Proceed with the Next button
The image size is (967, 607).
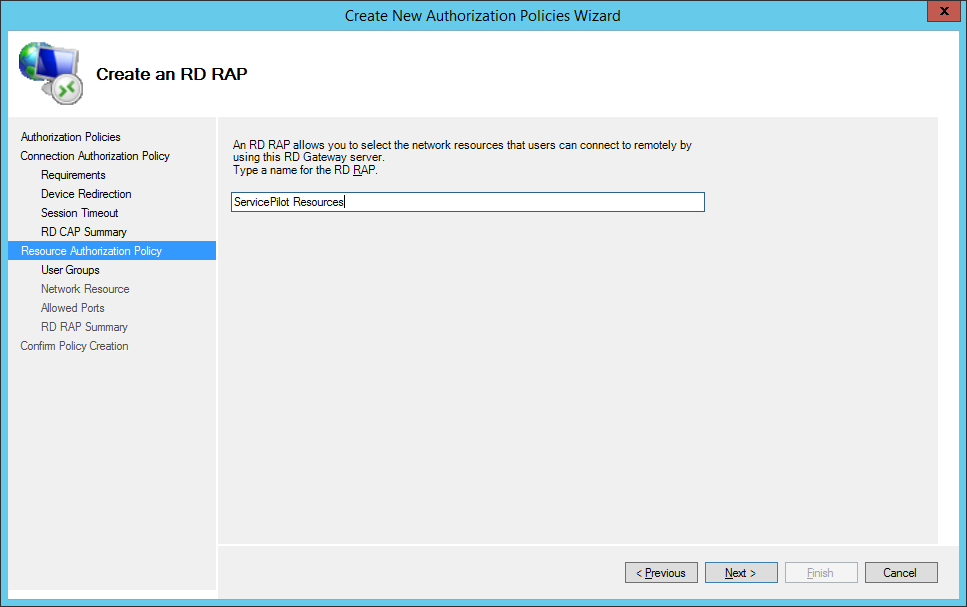(741, 573)
